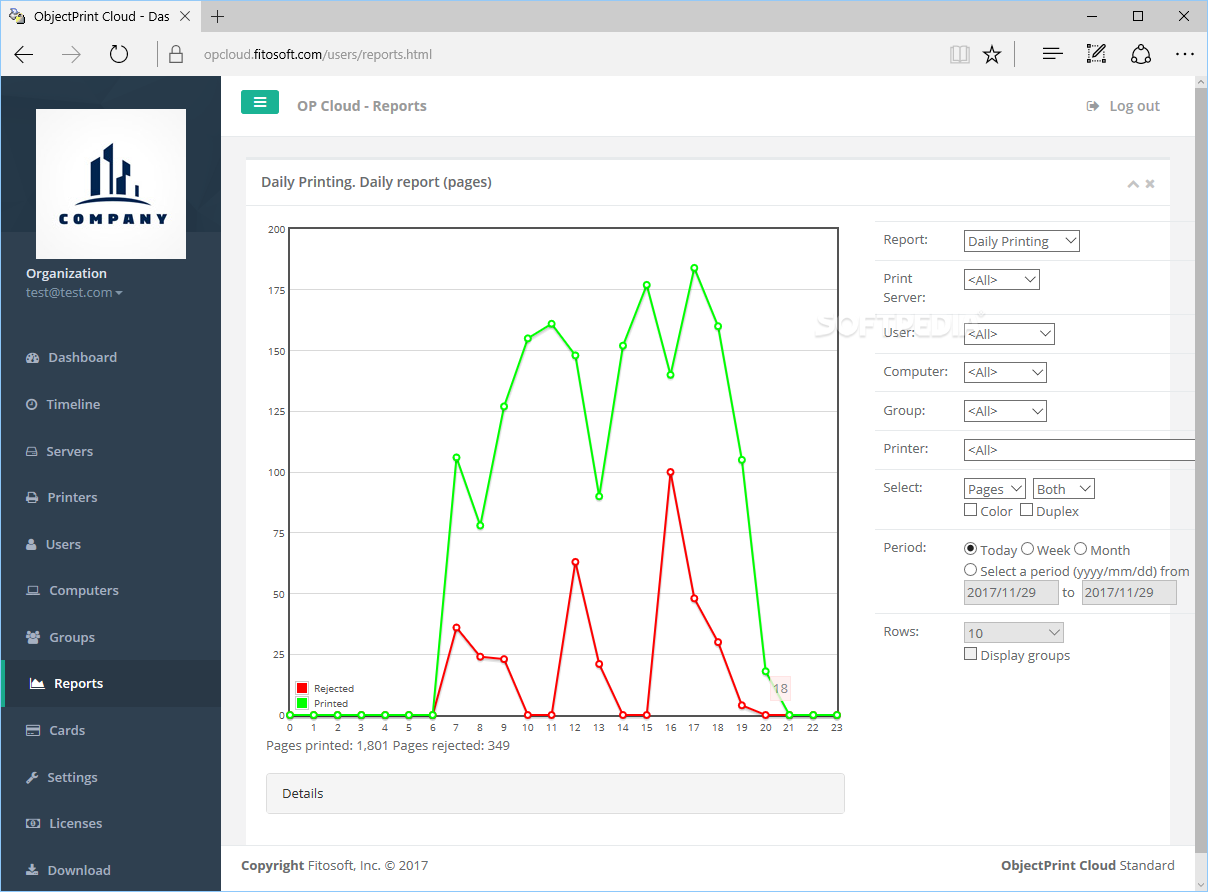The image size is (1208, 892).
Task: Open the Report type Daily Printing dropdown
Action: [x=1022, y=241]
